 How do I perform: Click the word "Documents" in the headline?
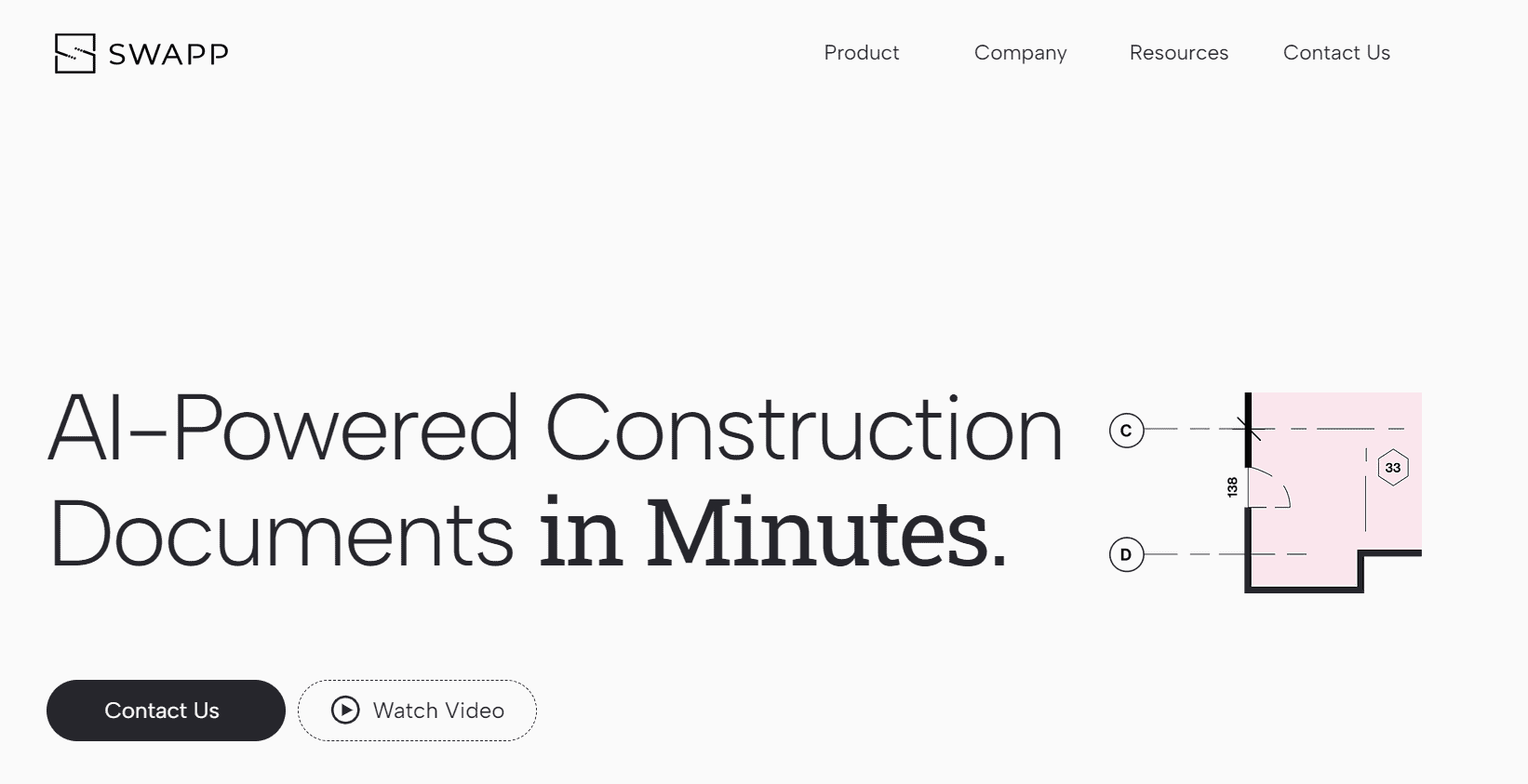pos(282,535)
